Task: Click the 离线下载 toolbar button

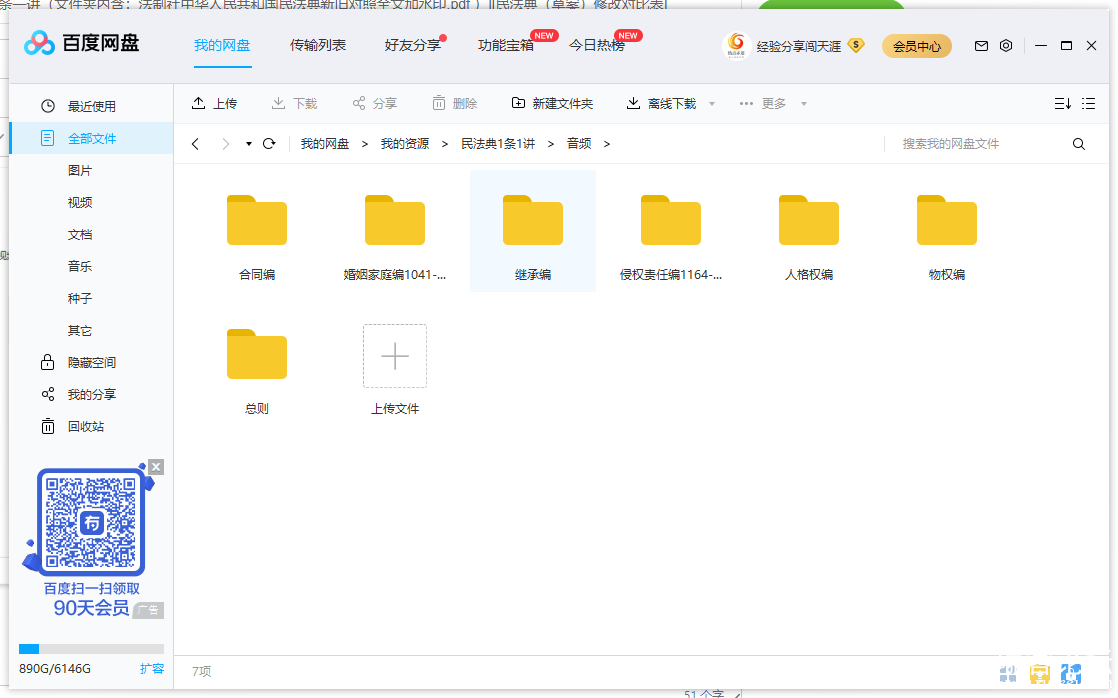Action: pos(661,104)
